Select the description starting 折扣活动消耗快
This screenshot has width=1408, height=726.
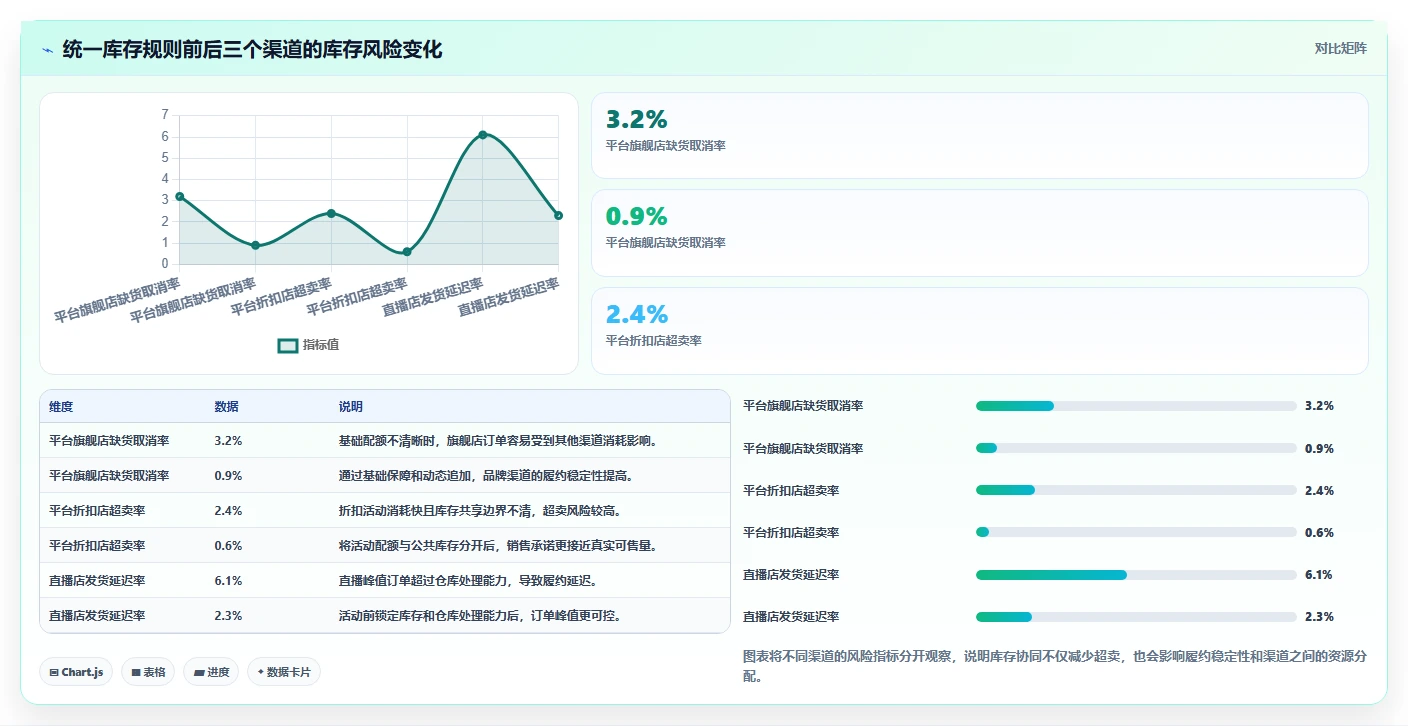480,510
